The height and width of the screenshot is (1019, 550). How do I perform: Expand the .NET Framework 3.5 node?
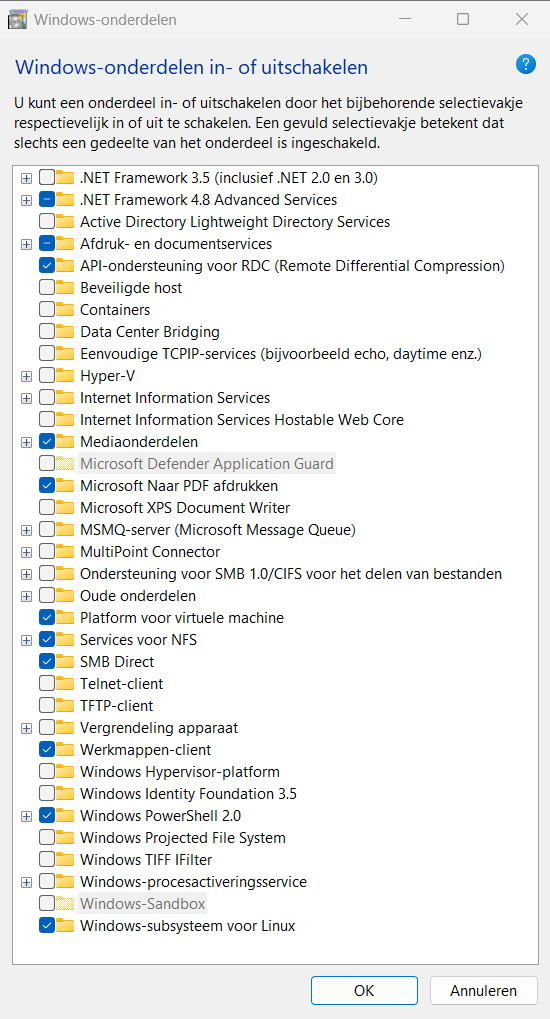[26, 177]
